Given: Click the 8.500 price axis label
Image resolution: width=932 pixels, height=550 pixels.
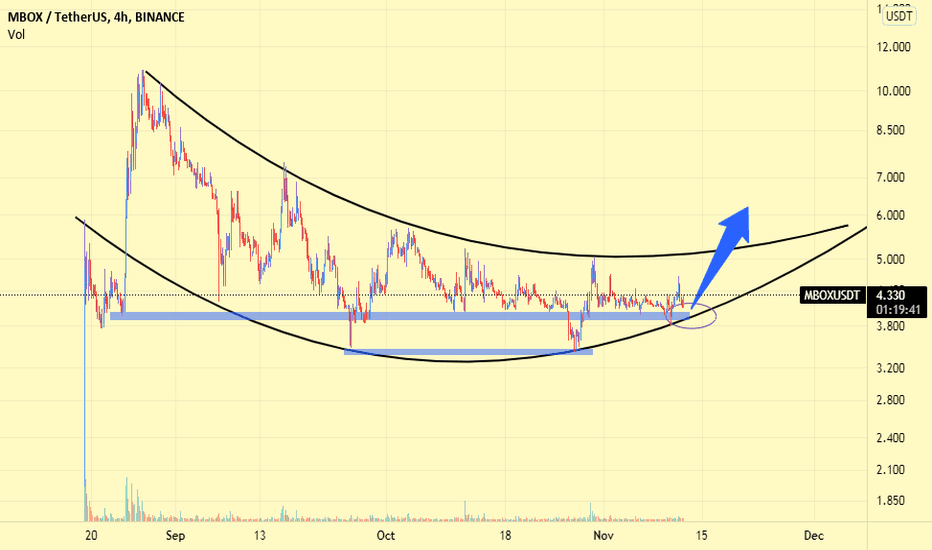Looking at the screenshot, I should [890, 130].
